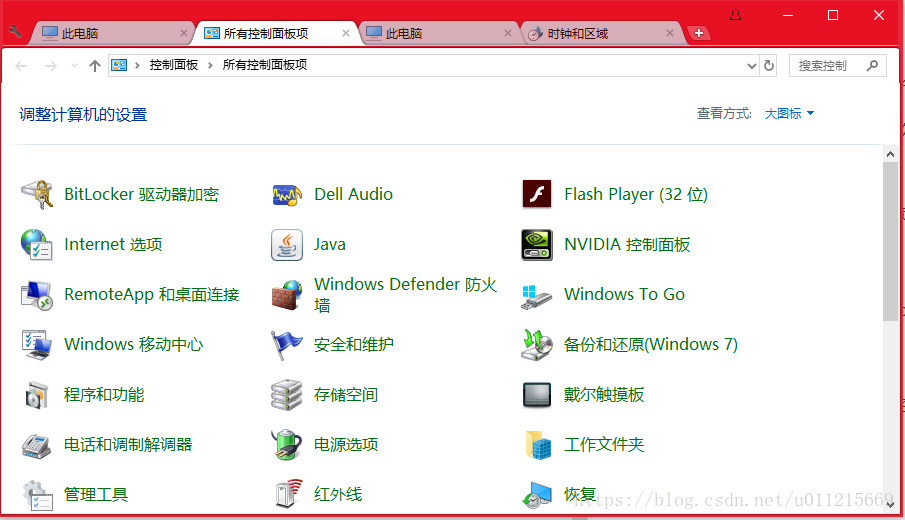The width and height of the screenshot is (905, 520).
Task: Switch to the first 此电脑 tab
Action: click(x=113, y=33)
